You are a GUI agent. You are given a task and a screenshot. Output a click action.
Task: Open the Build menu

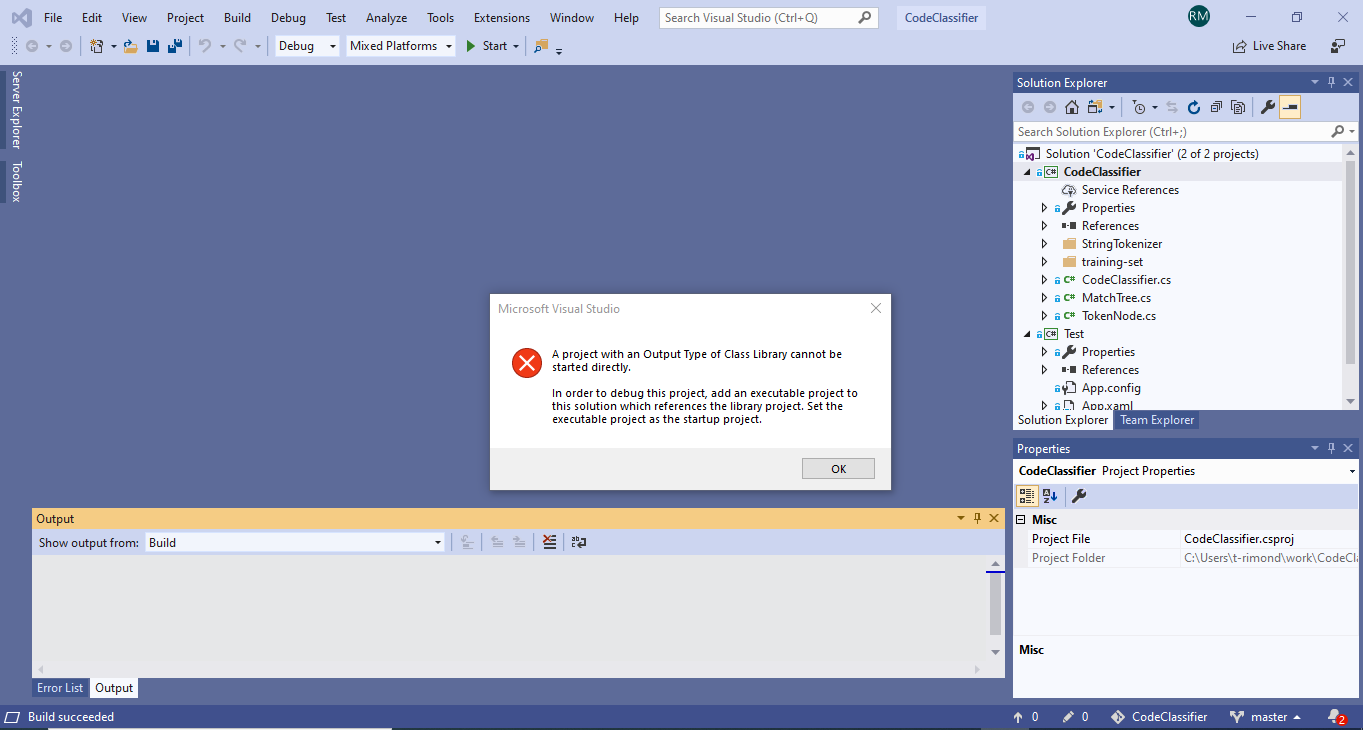(x=237, y=18)
